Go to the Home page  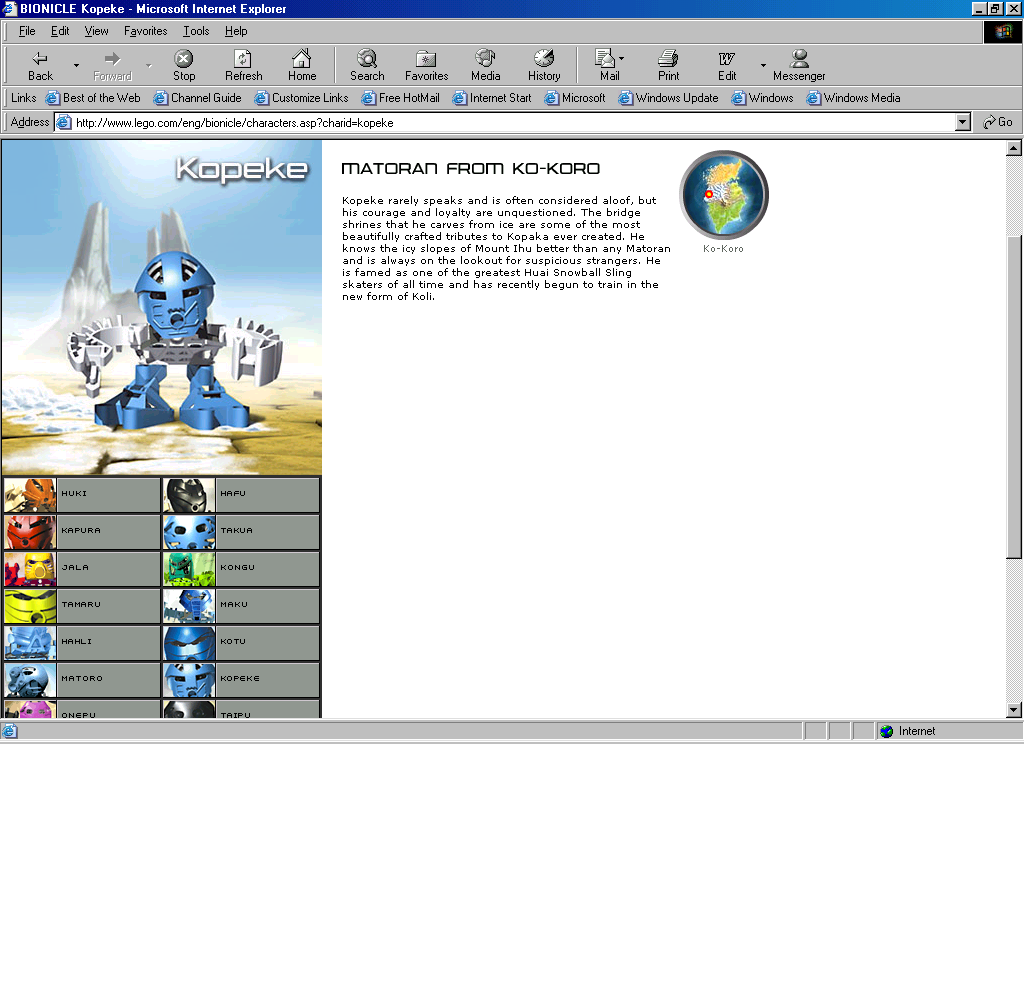[302, 66]
